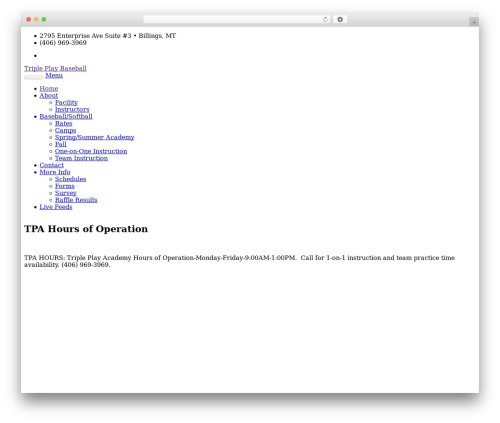Click the TPA HOURS paragraph text
500x423 pixels.
[239, 261]
